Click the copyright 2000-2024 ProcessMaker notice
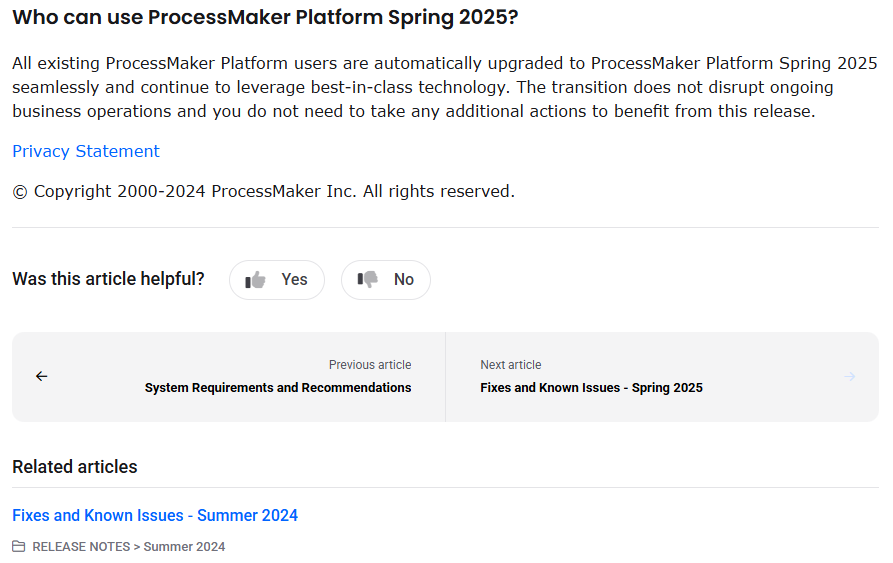893x563 pixels. tap(263, 191)
